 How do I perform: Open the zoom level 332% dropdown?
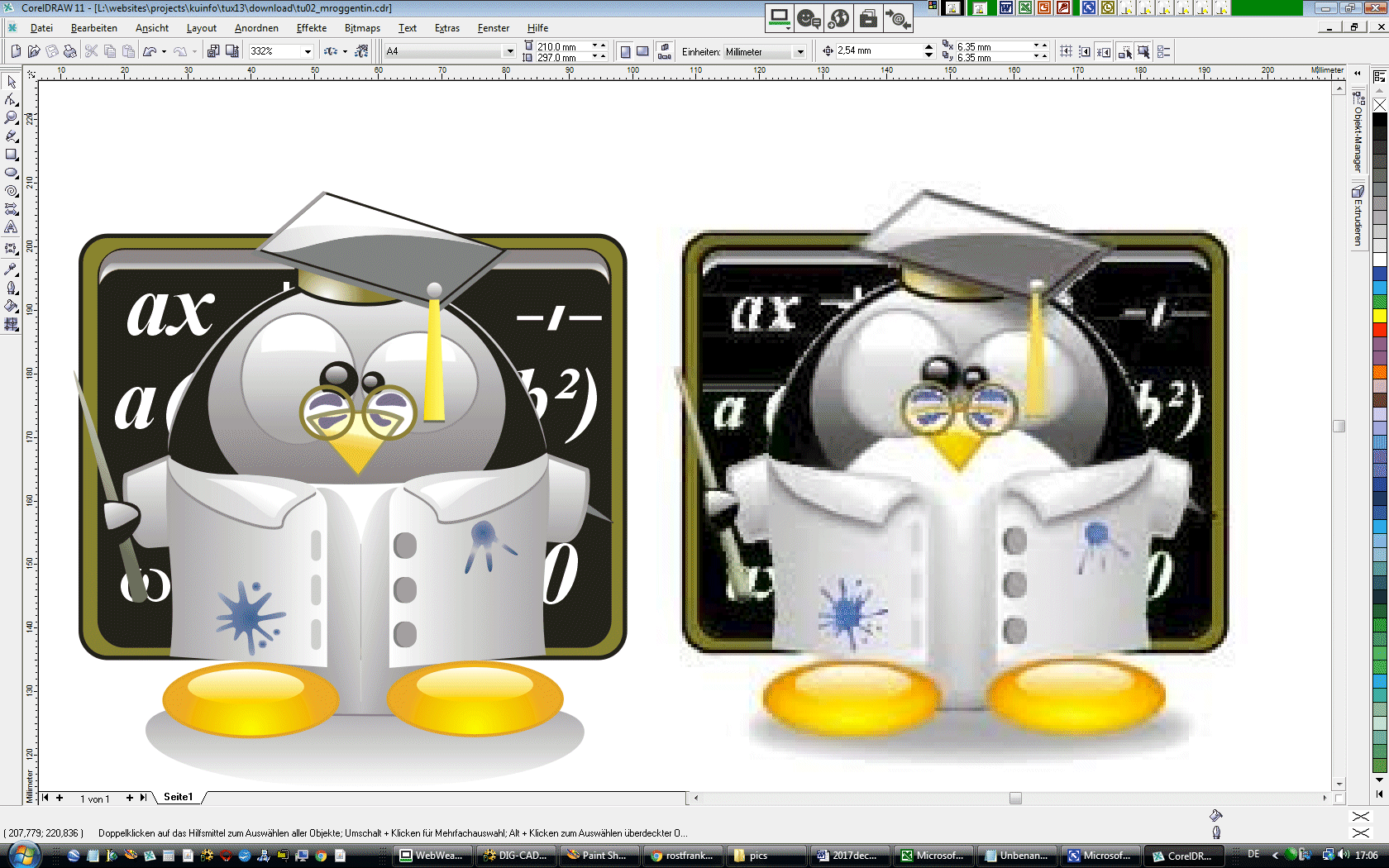tap(308, 51)
